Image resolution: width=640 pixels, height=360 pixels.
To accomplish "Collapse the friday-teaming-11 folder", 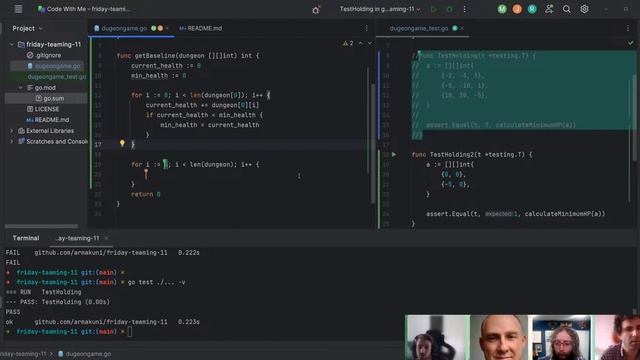I will pyautogui.click(x=12, y=44).
